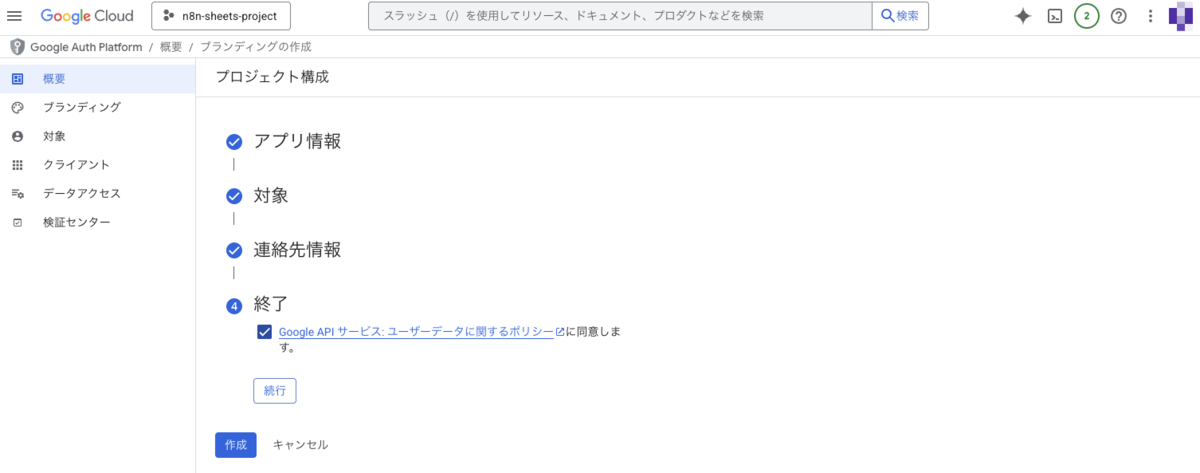Select データアクセス in the sidebar

[98, 193]
